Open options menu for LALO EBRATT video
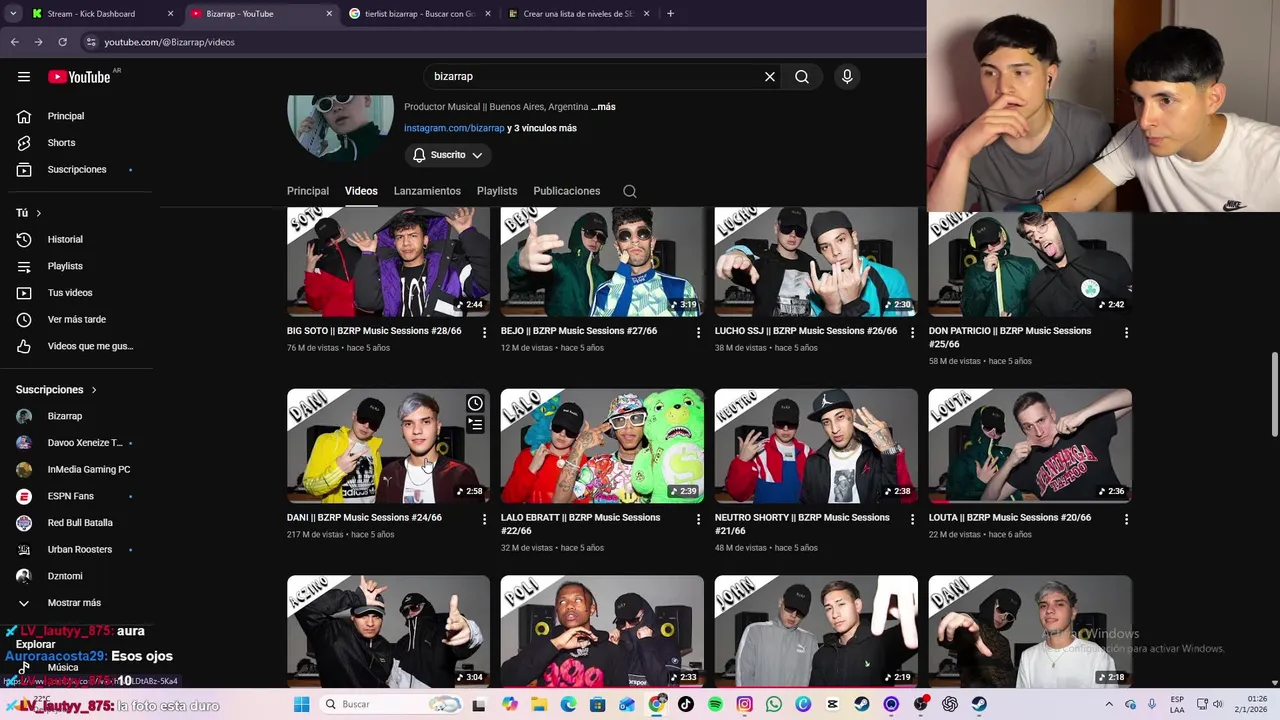The width and height of the screenshot is (1280, 720). pyautogui.click(x=698, y=519)
